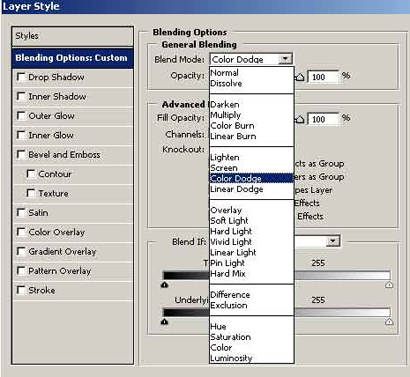Collapse the Blend Mode dropdown arrow
The height and width of the screenshot is (377, 410).
(285, 59)
